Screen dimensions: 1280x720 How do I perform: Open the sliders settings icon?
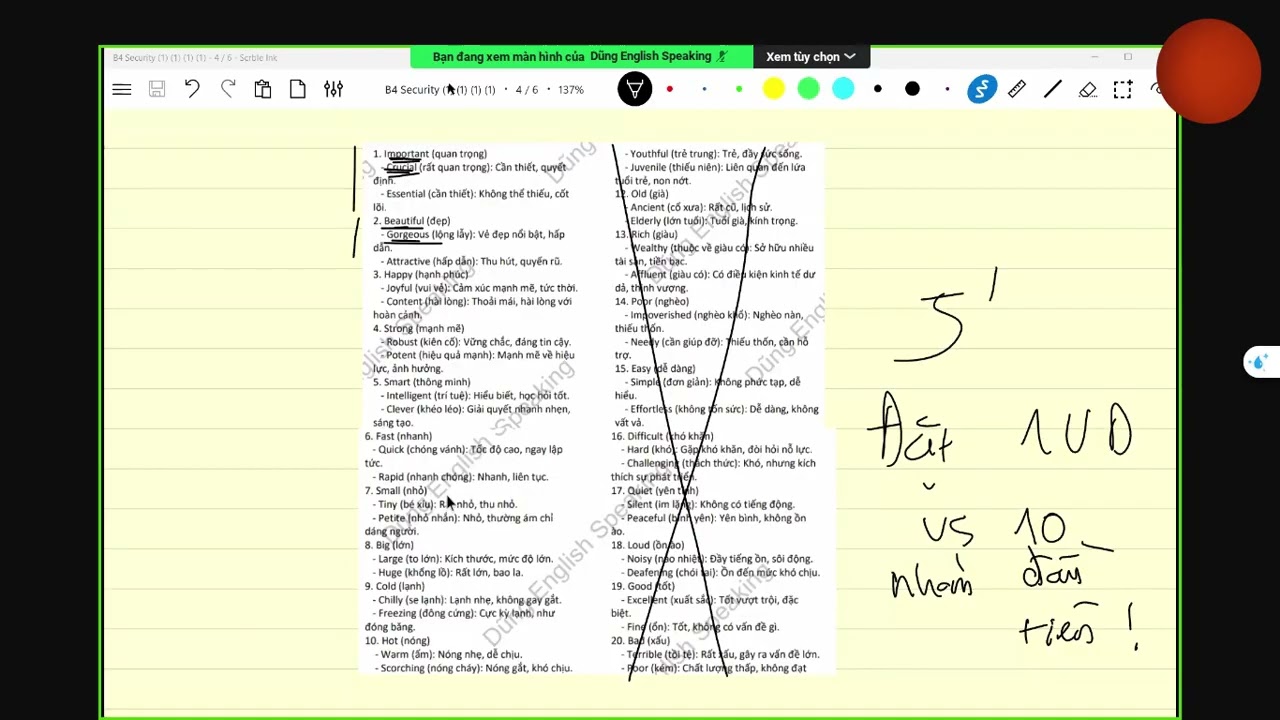[333, 89]
